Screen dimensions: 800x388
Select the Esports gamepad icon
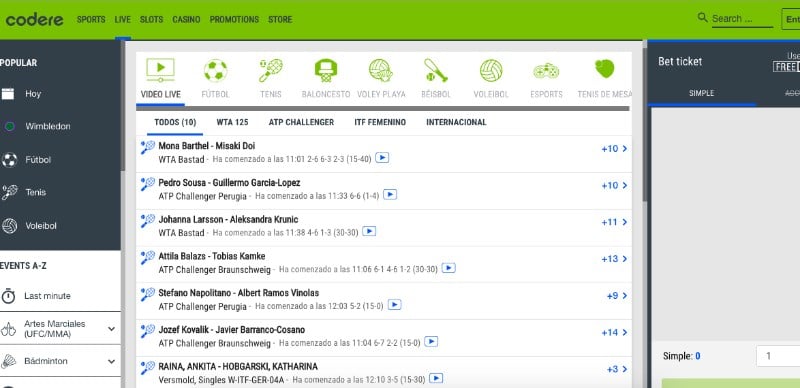546,70
